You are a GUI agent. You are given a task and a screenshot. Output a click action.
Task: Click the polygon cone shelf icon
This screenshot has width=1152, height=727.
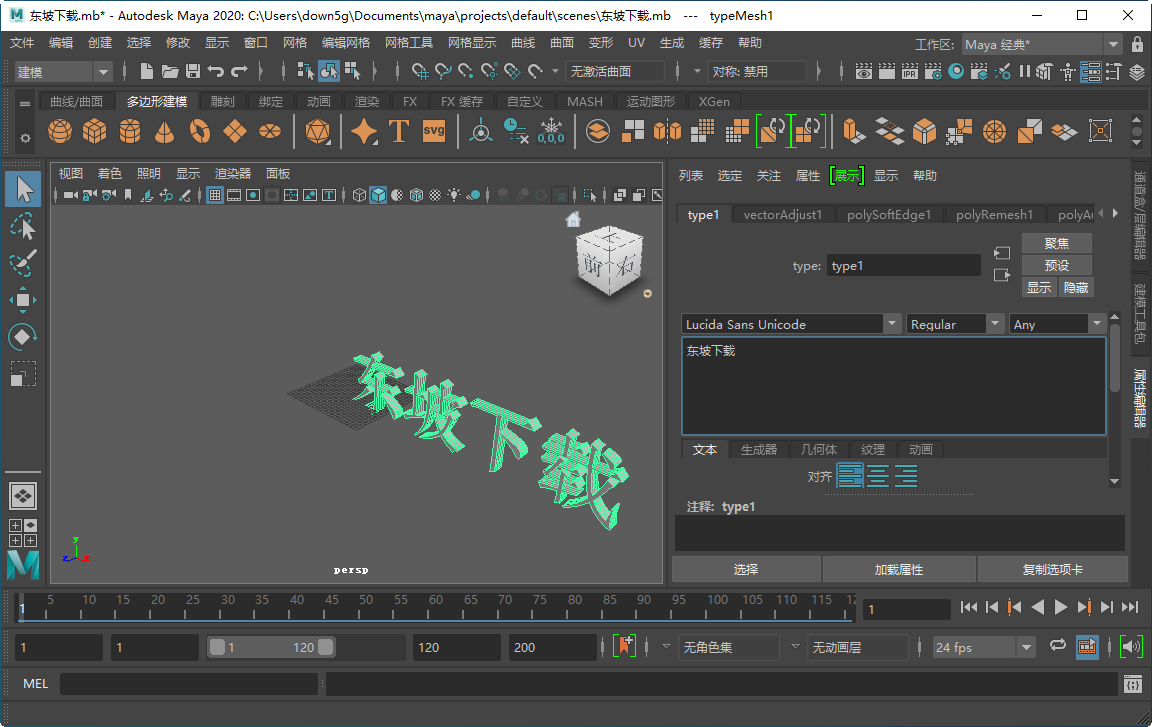(x=164, y=131)
